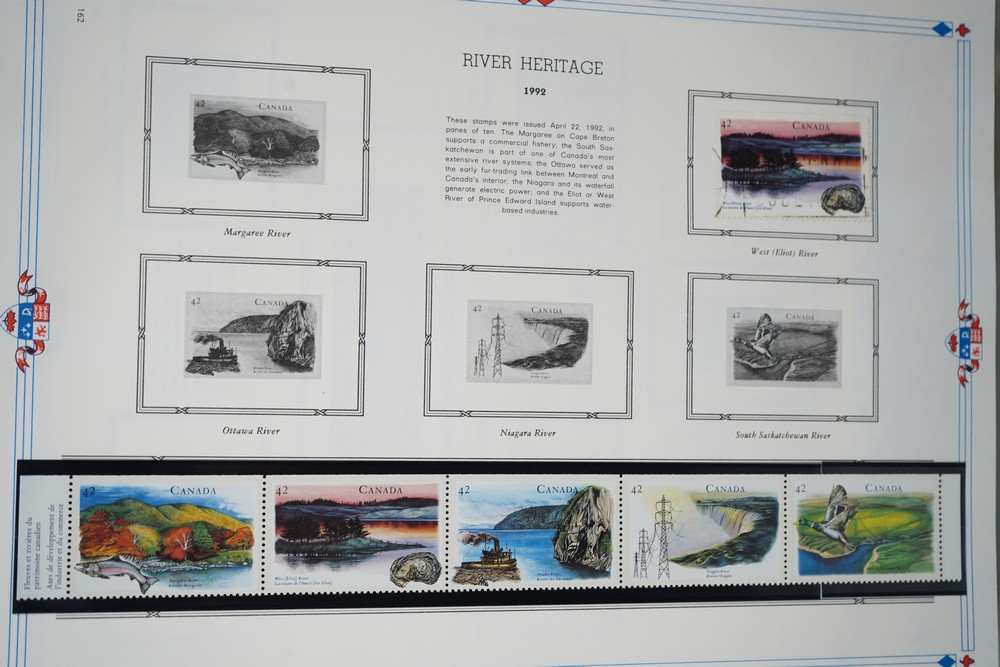Select the black-and-white Ottawa River stamp
The width and height of the screenshot is (1000, 667).
[253, 334]
